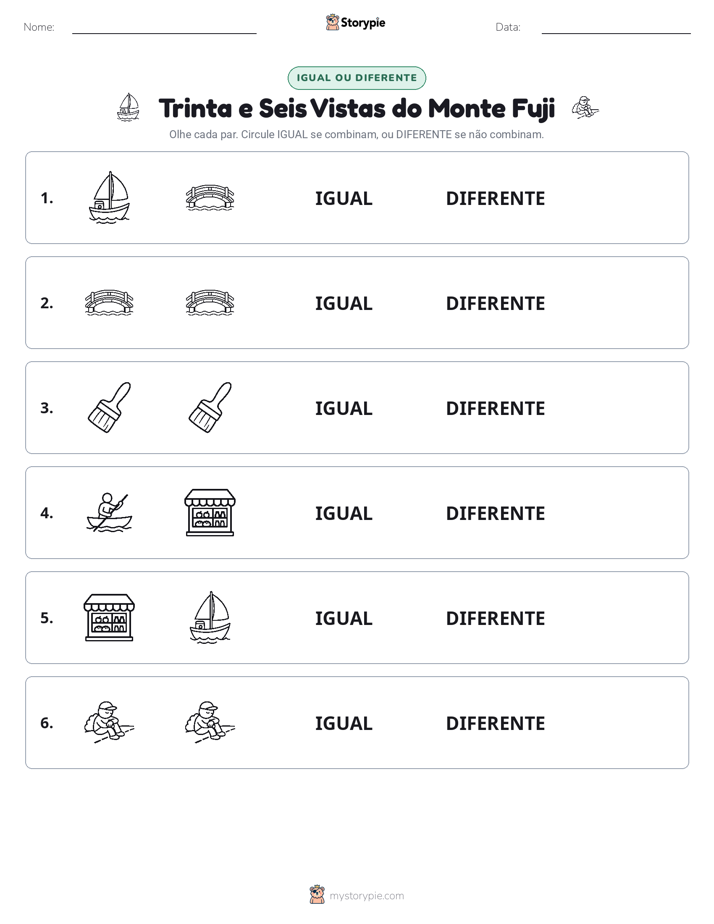Select IGUAL for question 3
The image size is (714, 924).
(343, 408)
